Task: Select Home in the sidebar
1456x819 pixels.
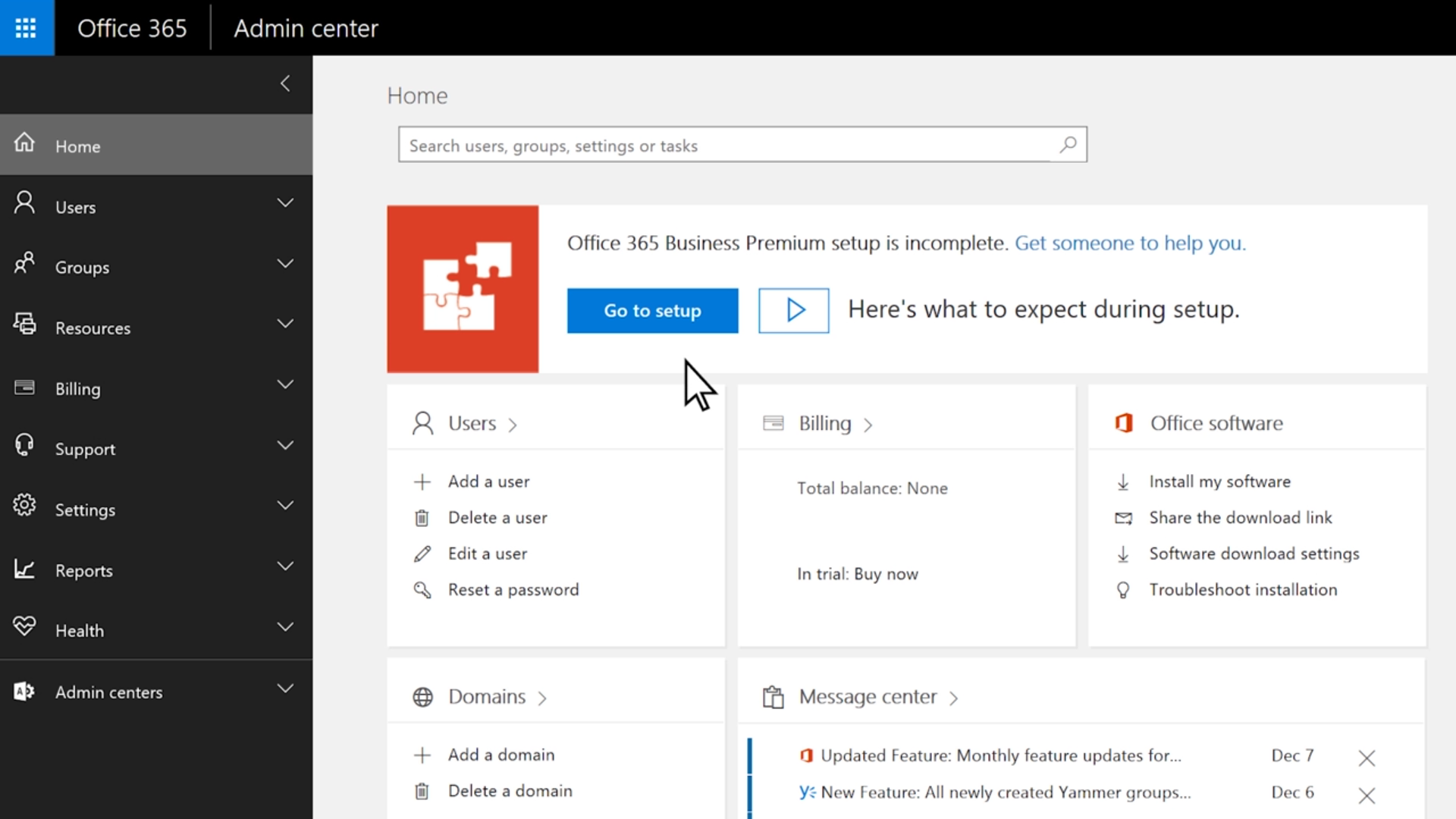Action: click(78, 146)
